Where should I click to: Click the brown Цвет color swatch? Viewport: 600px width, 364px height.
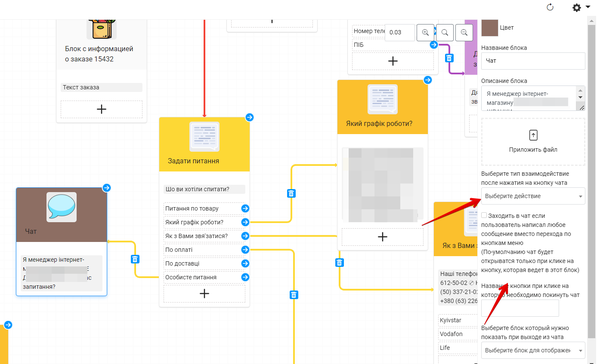(x=489, y=28)
